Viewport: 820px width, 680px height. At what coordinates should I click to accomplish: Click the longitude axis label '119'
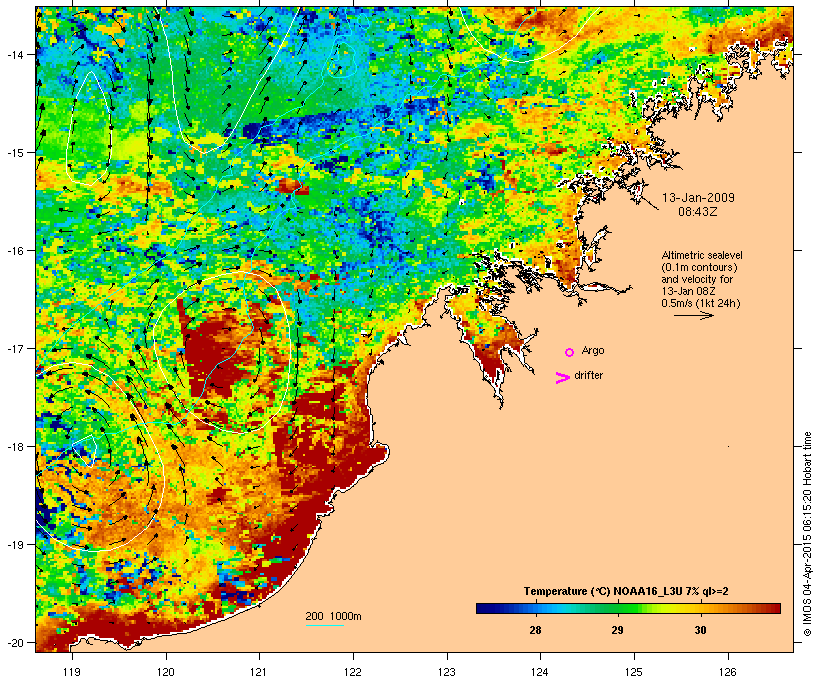(x=72, y=672)
